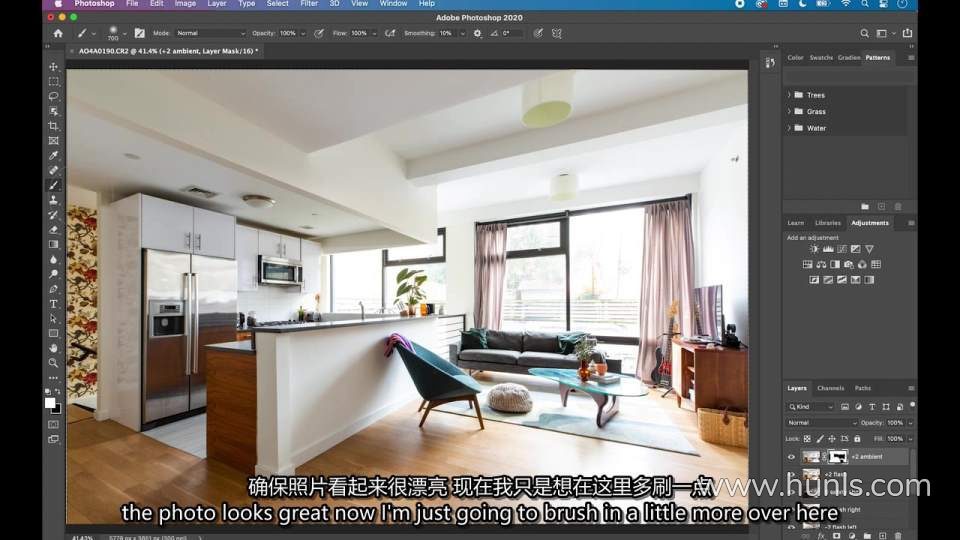Toggle pressure for size button
The height and width of the screenshot is (540, 960).
(538, 34)
